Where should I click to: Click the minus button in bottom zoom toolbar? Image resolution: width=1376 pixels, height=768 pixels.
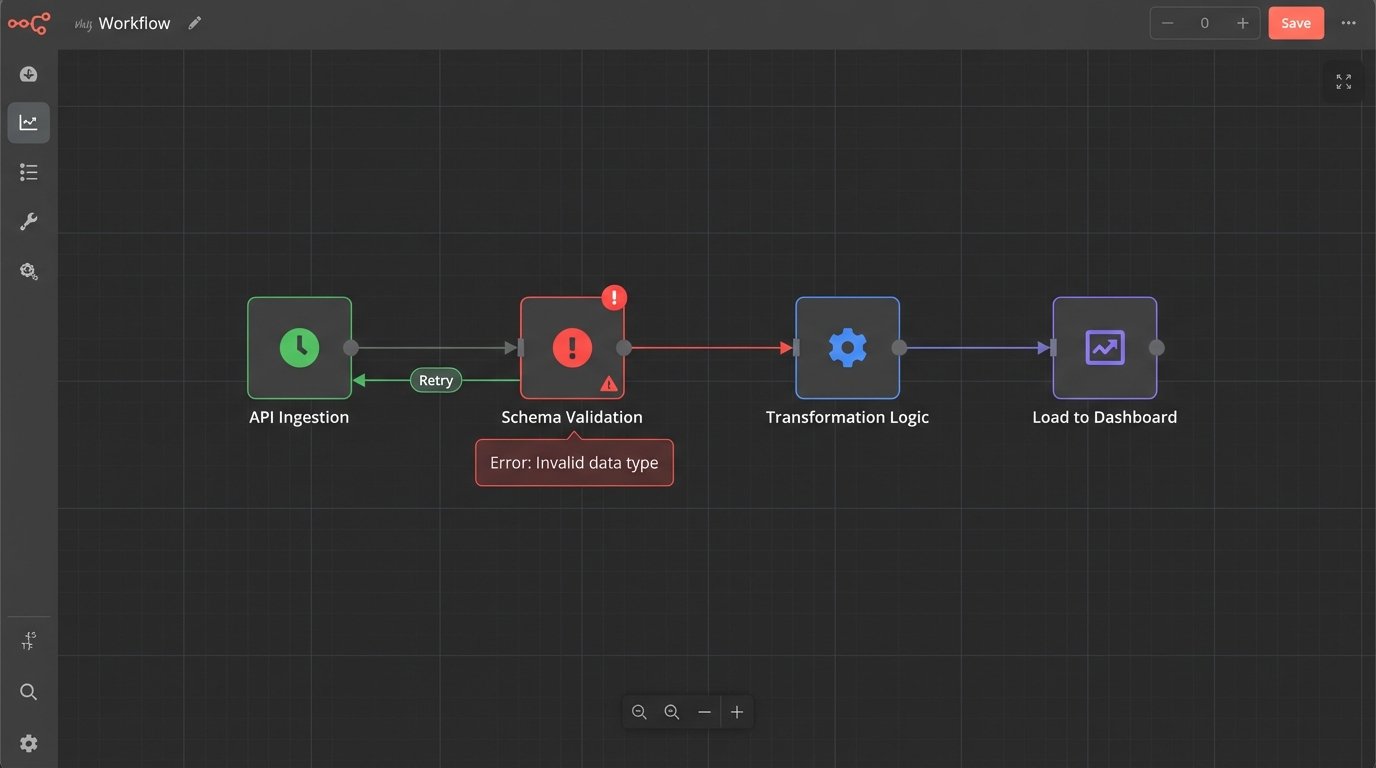tap(705, 712)
